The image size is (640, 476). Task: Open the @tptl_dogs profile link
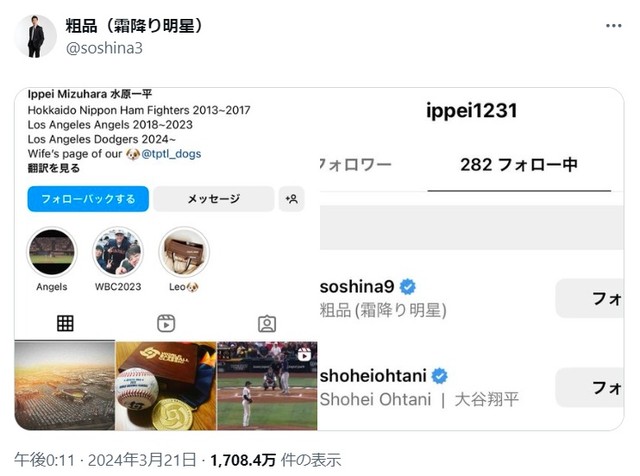click(x=171, y=154)
